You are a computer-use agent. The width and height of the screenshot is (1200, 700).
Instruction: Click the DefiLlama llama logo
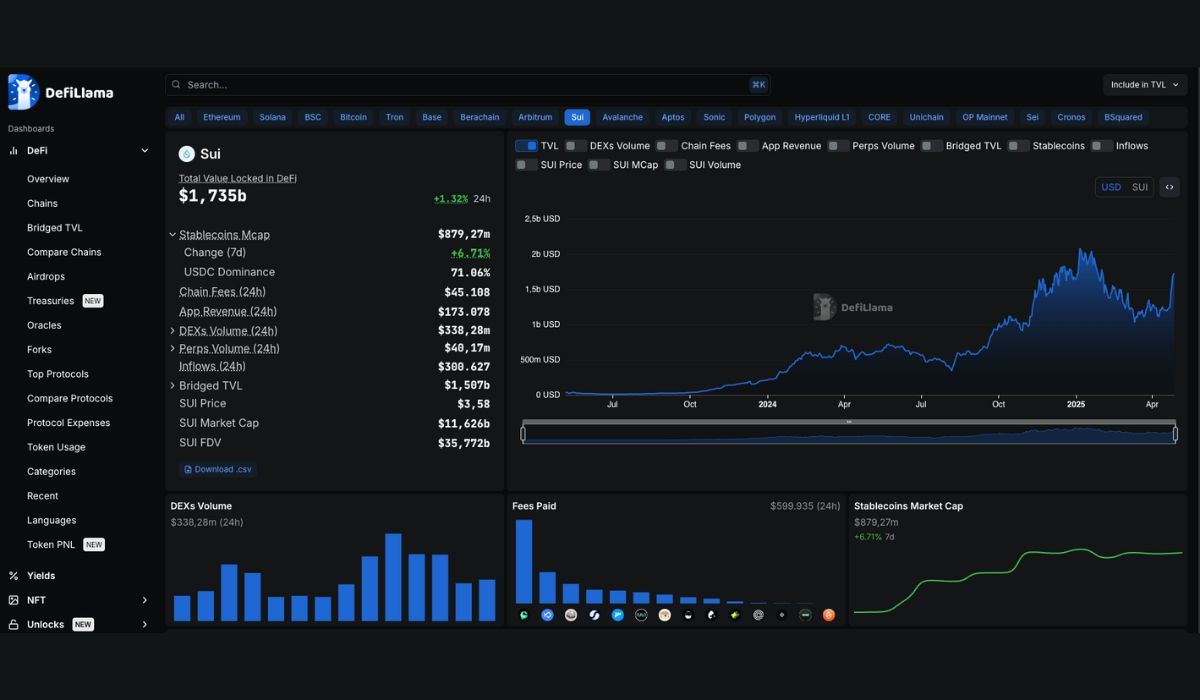pos(23,92)
